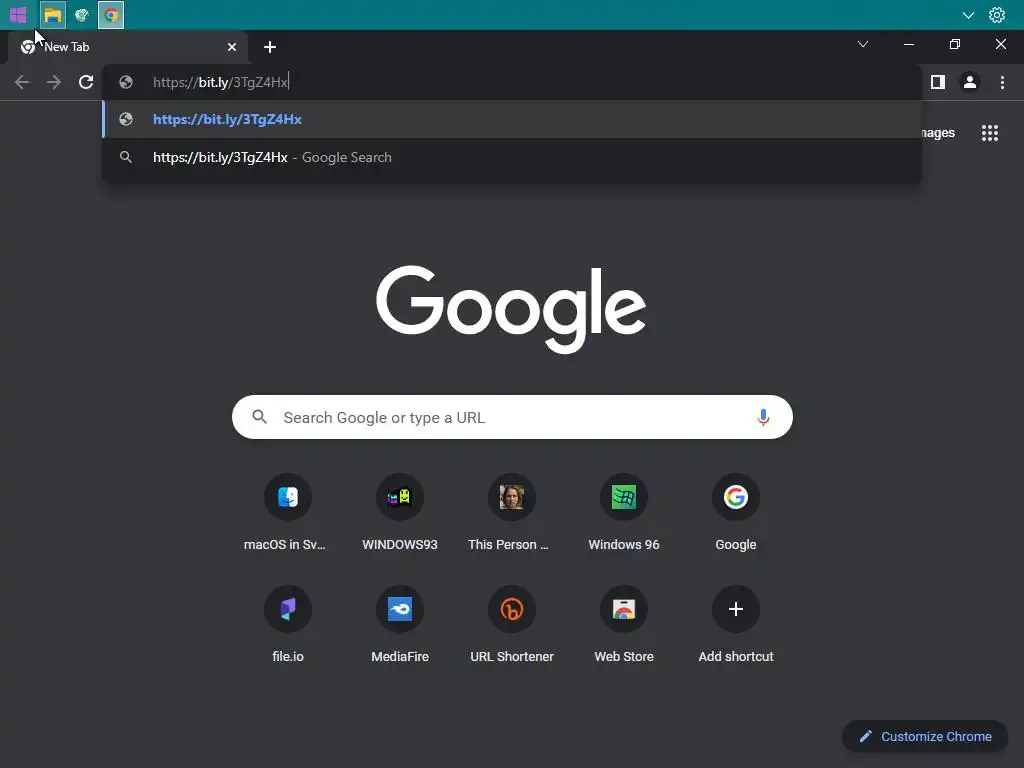
Task: Focus the Search Google or type a URL box
Action: point(512,417)
